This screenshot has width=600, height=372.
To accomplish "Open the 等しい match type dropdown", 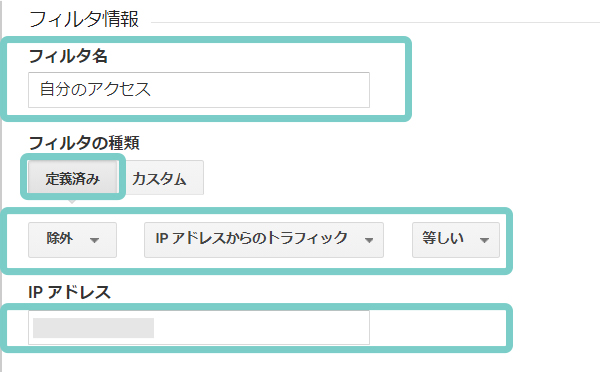I will click(x=456, y=240).
